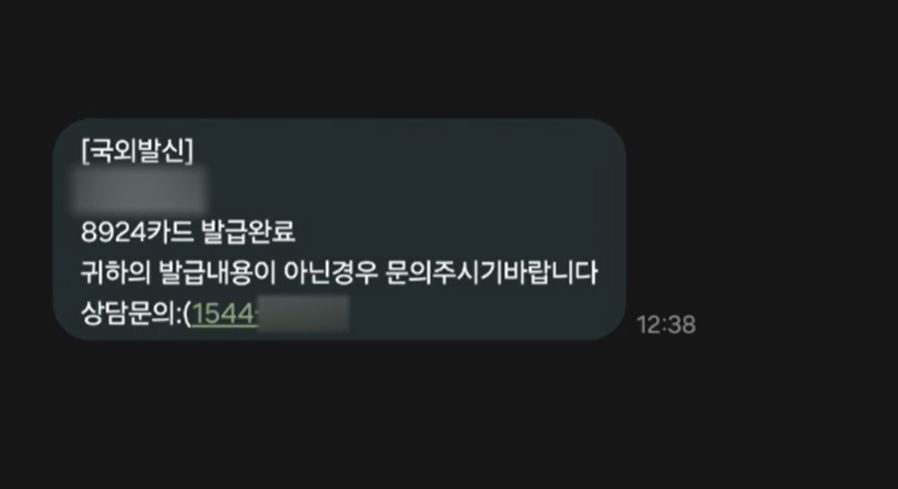Tap the 1544 phone number link
898x489 pixels.
[x=224, y=314]
